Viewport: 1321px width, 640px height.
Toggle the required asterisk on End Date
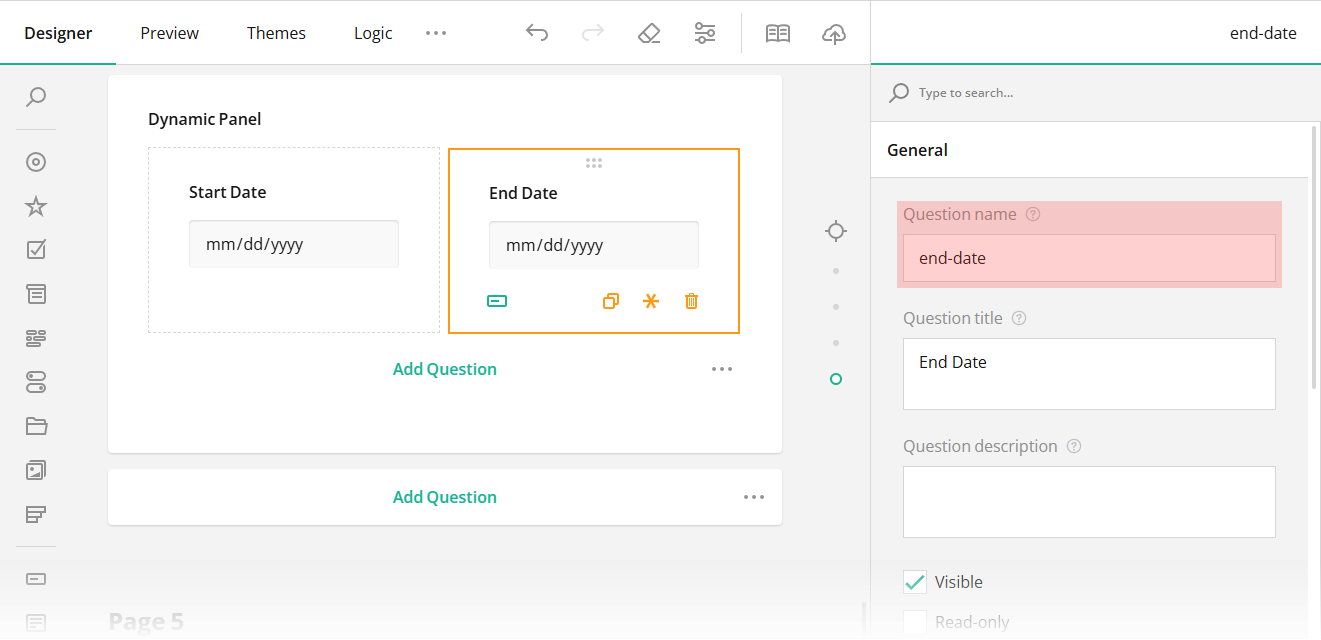651,300
